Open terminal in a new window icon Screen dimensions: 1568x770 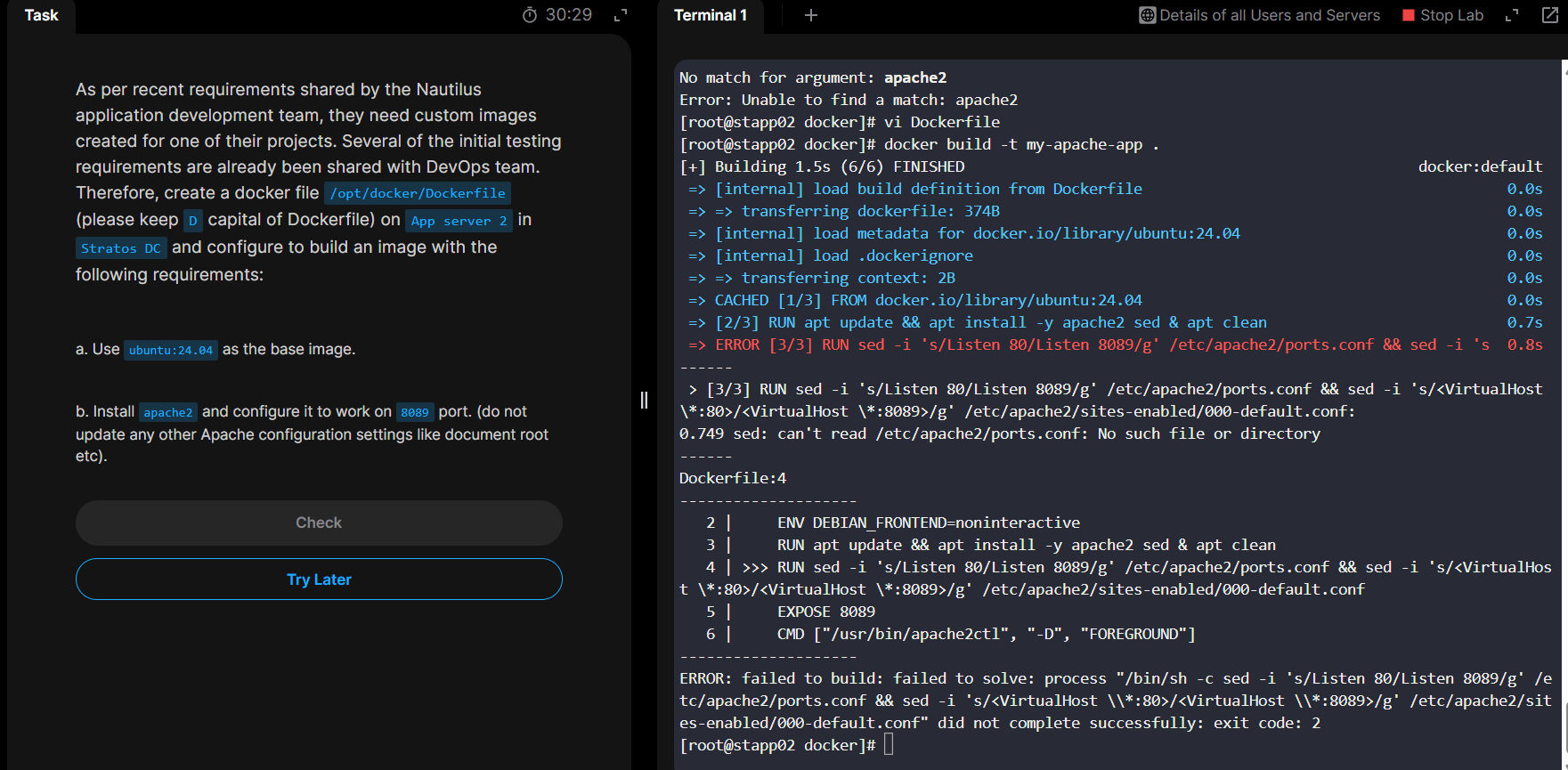click(x=1549, y=15)
